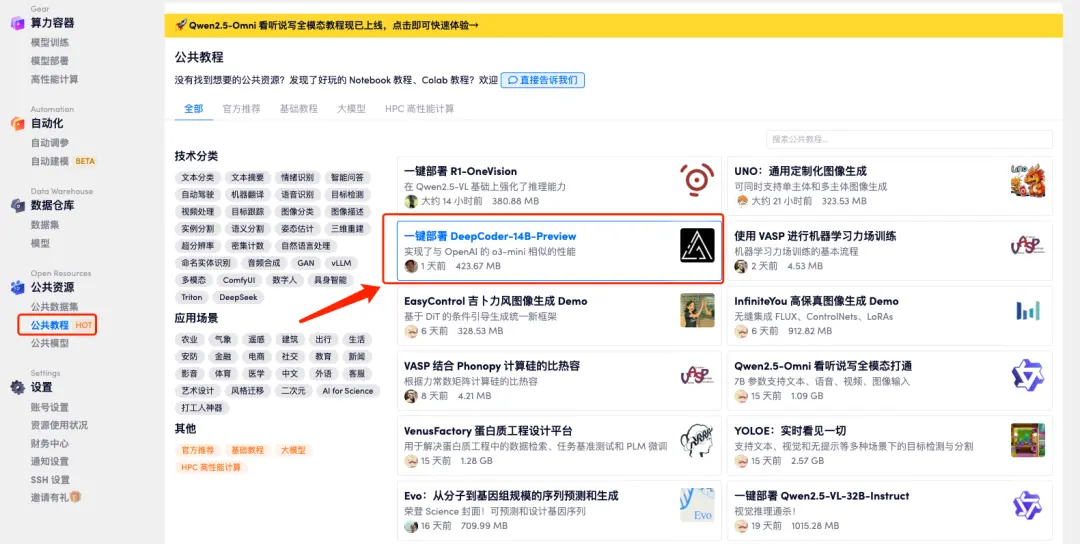Open 一键部署 R1-OneVision tutorial title
Screen dimensions: 1080x544
pos(460,171)
